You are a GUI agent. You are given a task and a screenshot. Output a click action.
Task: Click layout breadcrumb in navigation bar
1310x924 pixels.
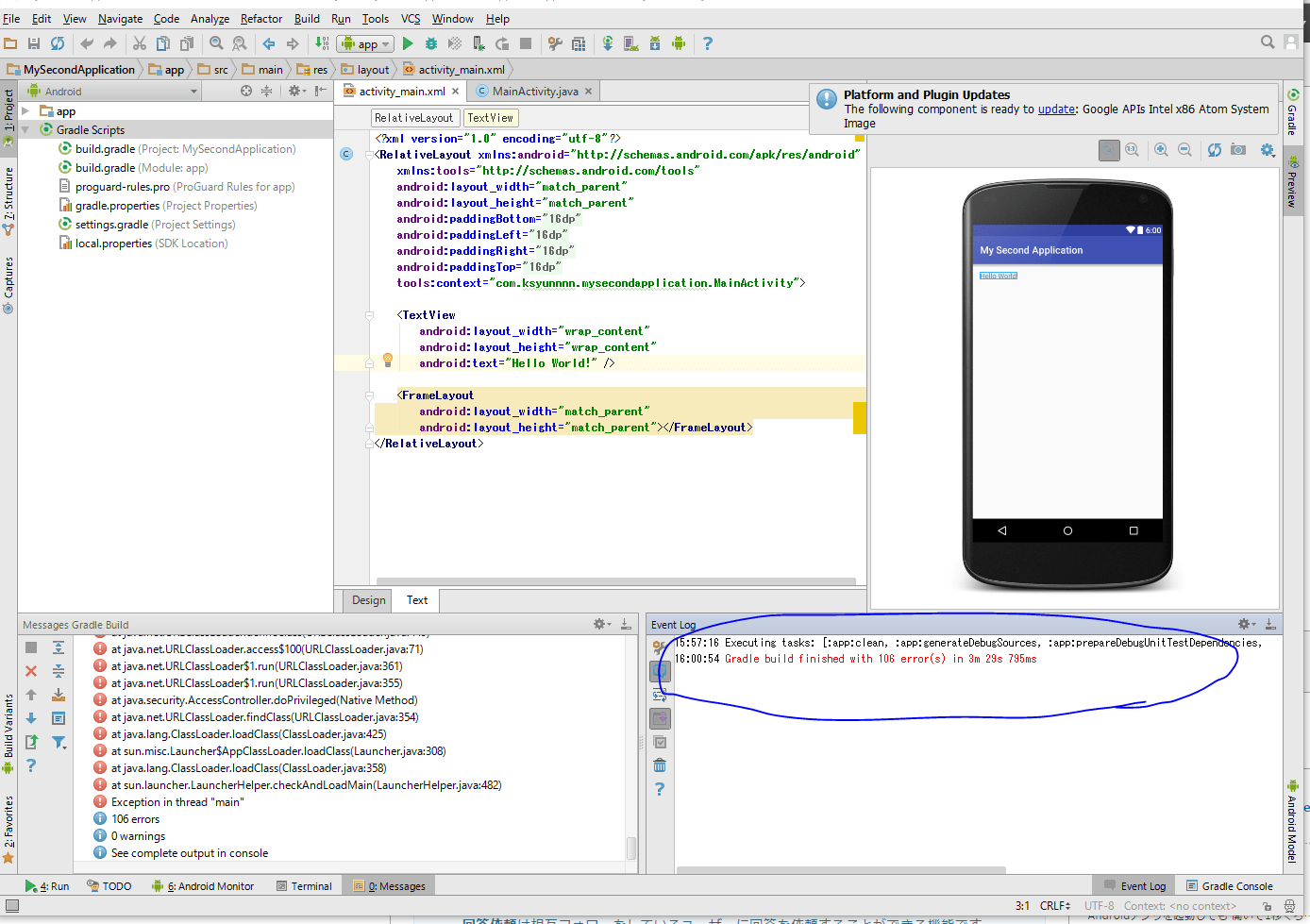click(x=365, y=70)
